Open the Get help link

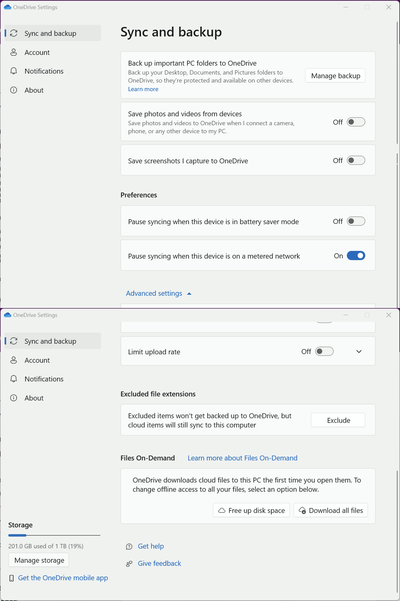[x=151, y=546]
